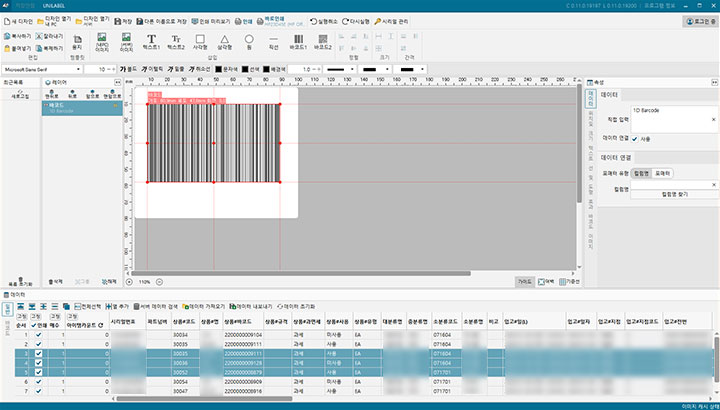This screenshot has width=720, height=410.
Task: Select the 삼각형 triangle shape tool
Action: coord(225,41)
